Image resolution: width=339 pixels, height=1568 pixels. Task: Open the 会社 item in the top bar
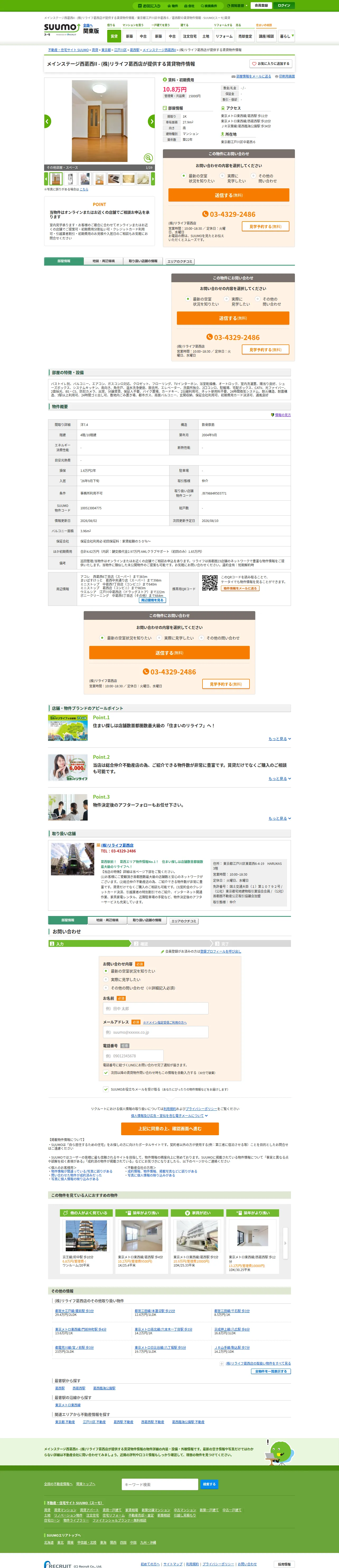[x=189, y=6]
